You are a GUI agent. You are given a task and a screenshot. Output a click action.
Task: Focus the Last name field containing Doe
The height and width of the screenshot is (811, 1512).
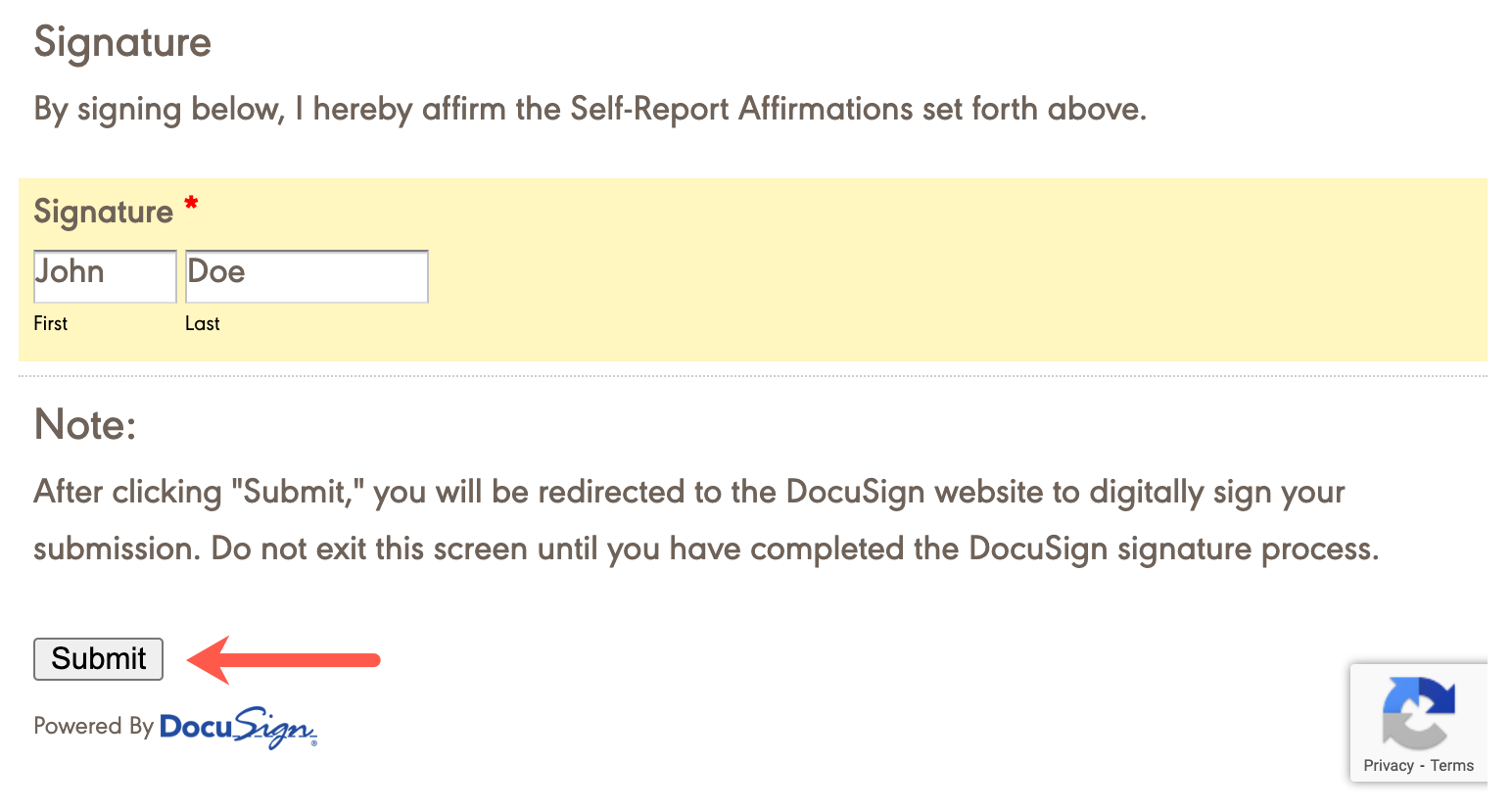(307, 276)
